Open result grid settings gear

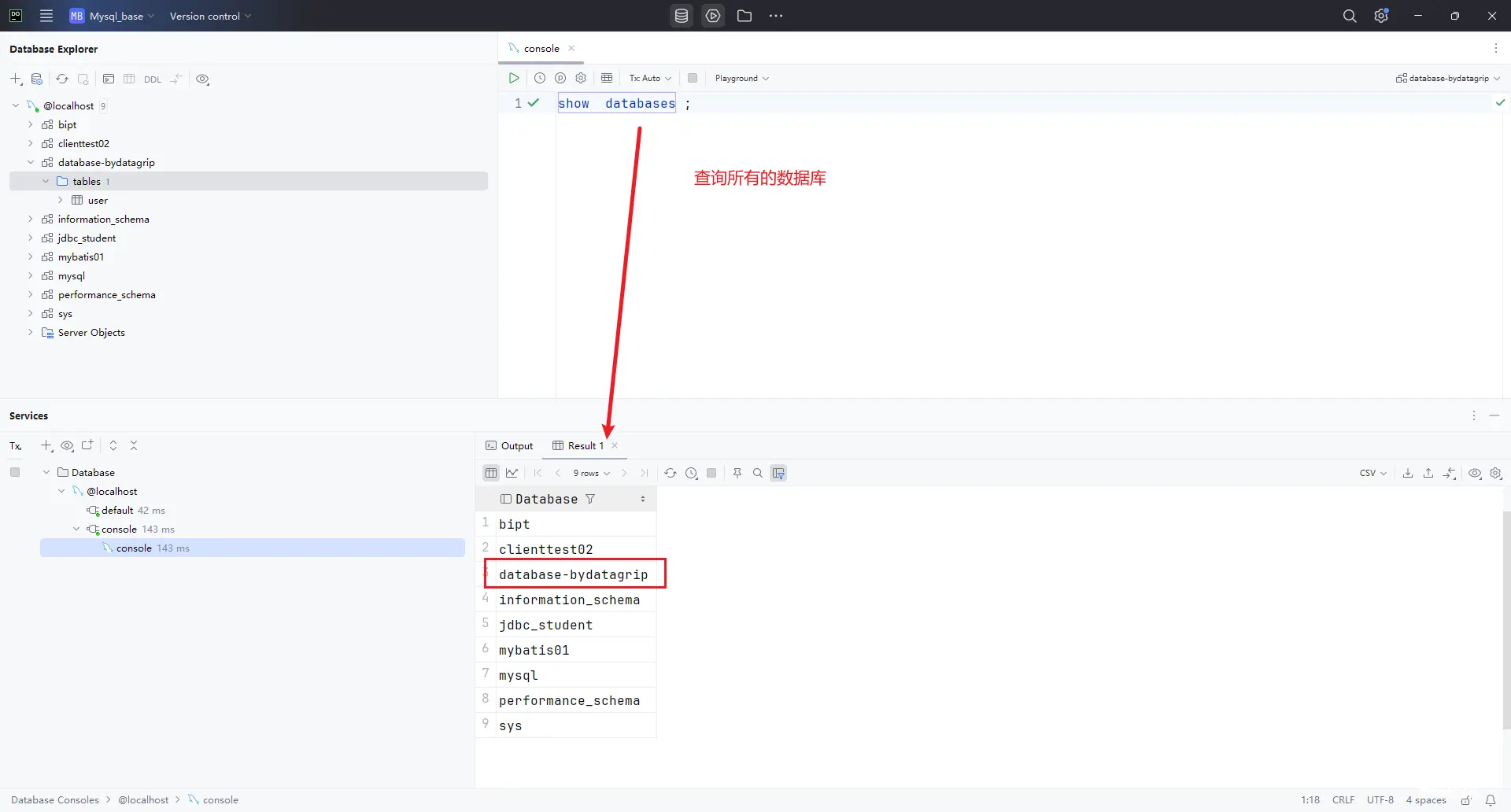coord(1496,473)
